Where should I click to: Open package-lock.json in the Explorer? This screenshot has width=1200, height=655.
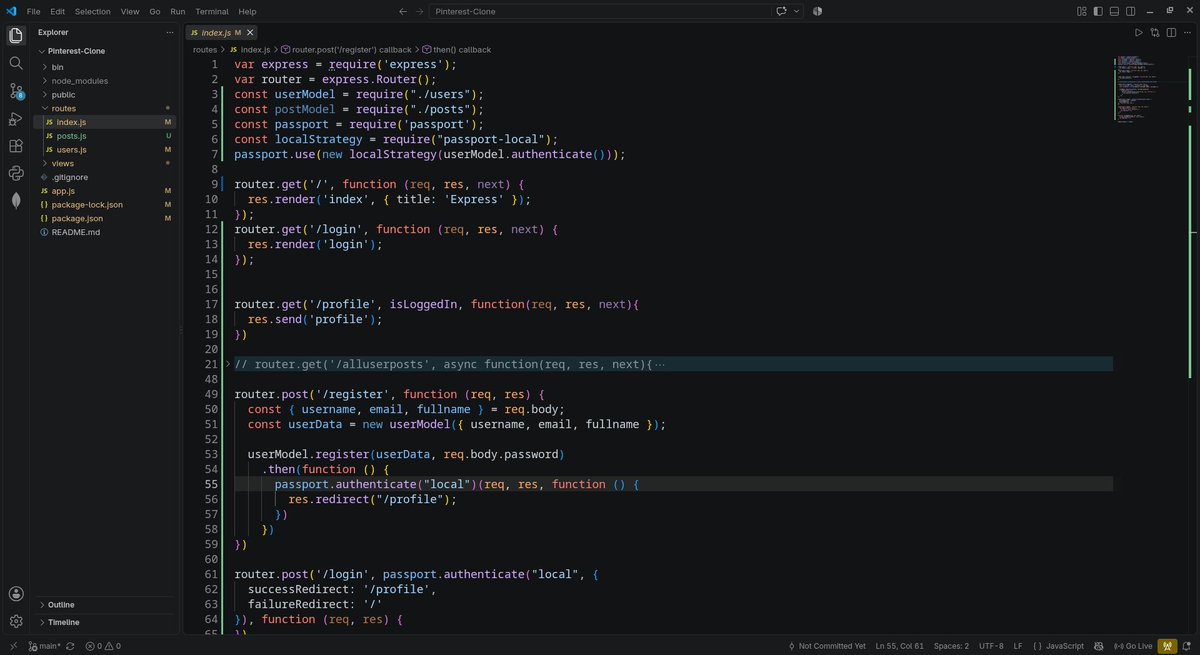coord(105,204)
